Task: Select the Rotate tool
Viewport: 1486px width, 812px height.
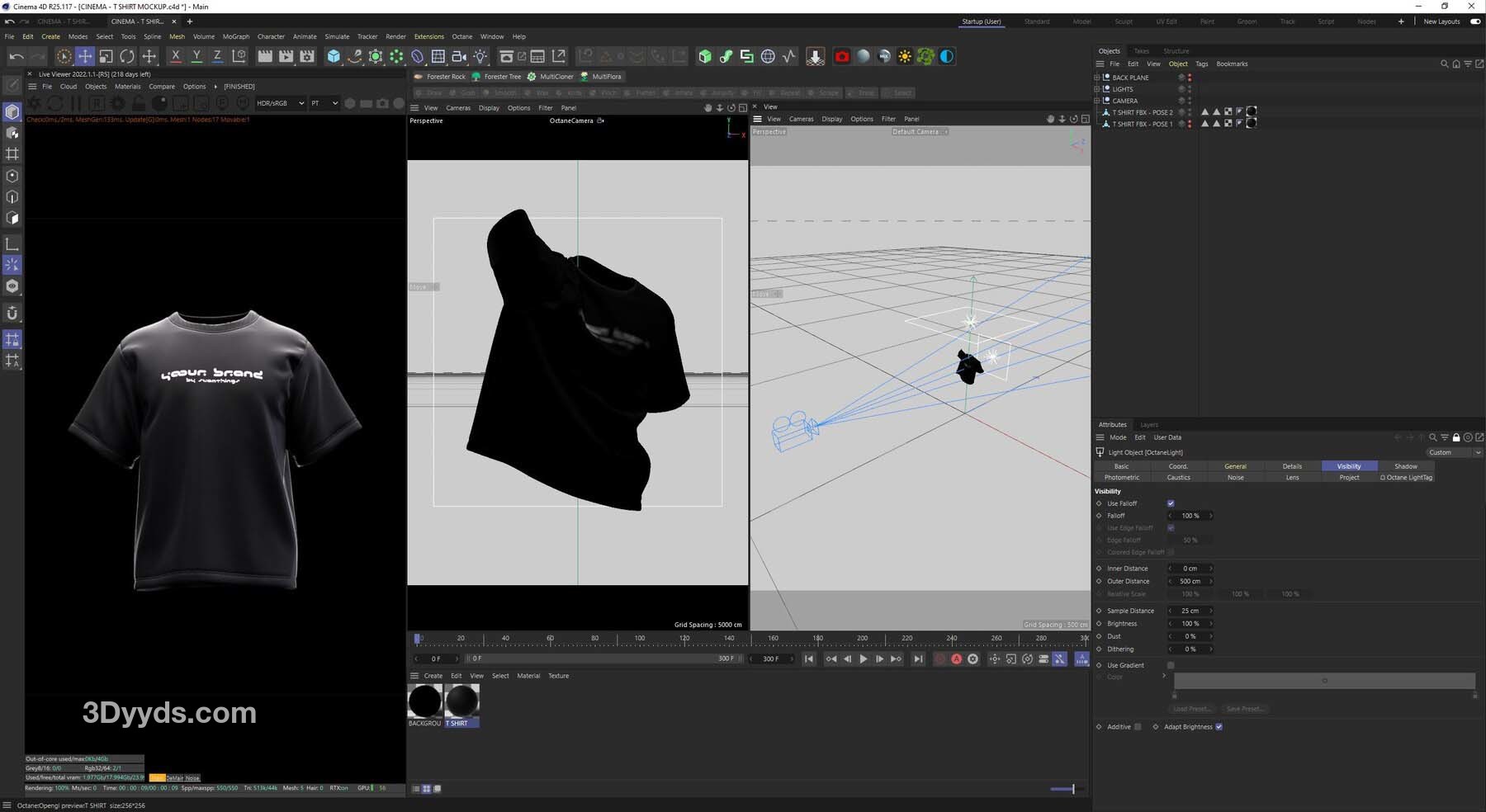Action: (x=127, y=56)
